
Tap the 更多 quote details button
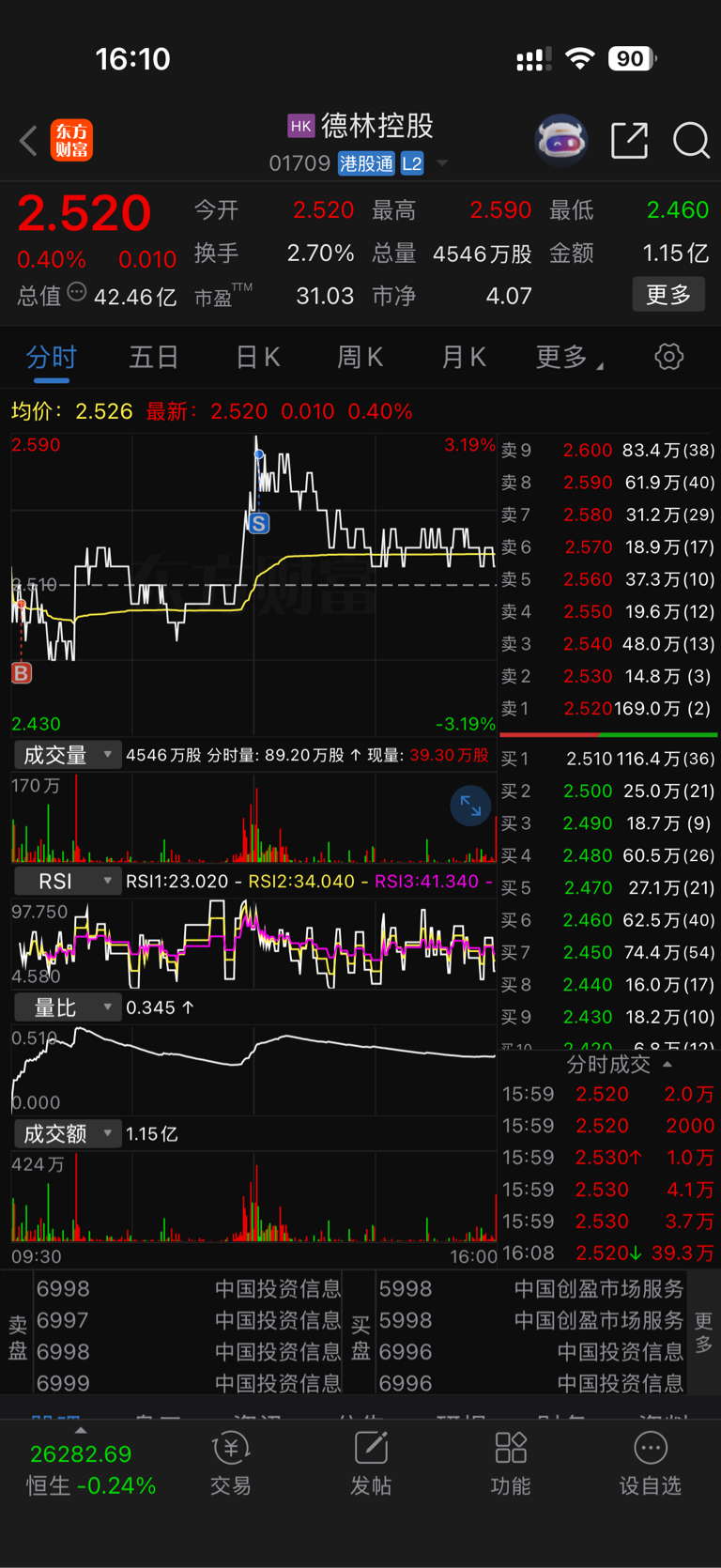pos(668,295)
